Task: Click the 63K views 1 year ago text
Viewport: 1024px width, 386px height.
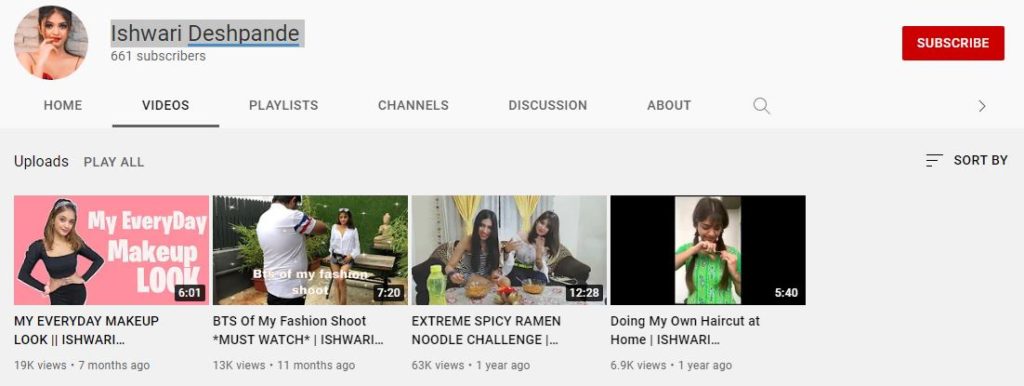Action: pyautogui.click(x=470, y=365)
